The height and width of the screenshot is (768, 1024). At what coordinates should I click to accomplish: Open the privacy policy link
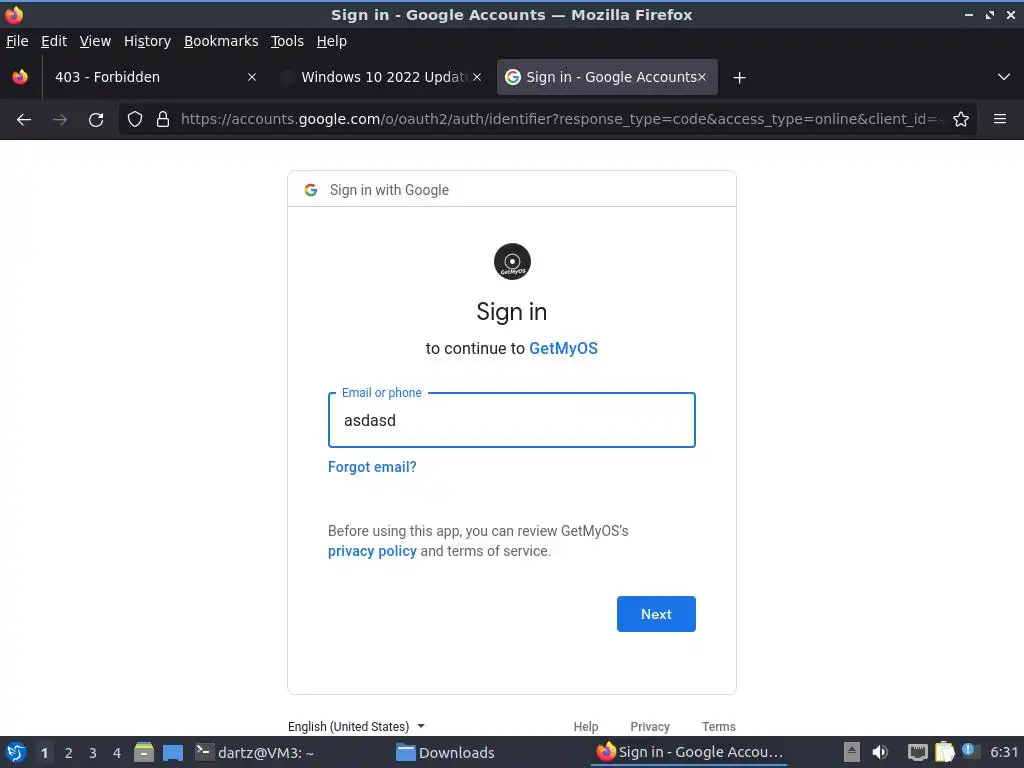(x=372, y=551)
